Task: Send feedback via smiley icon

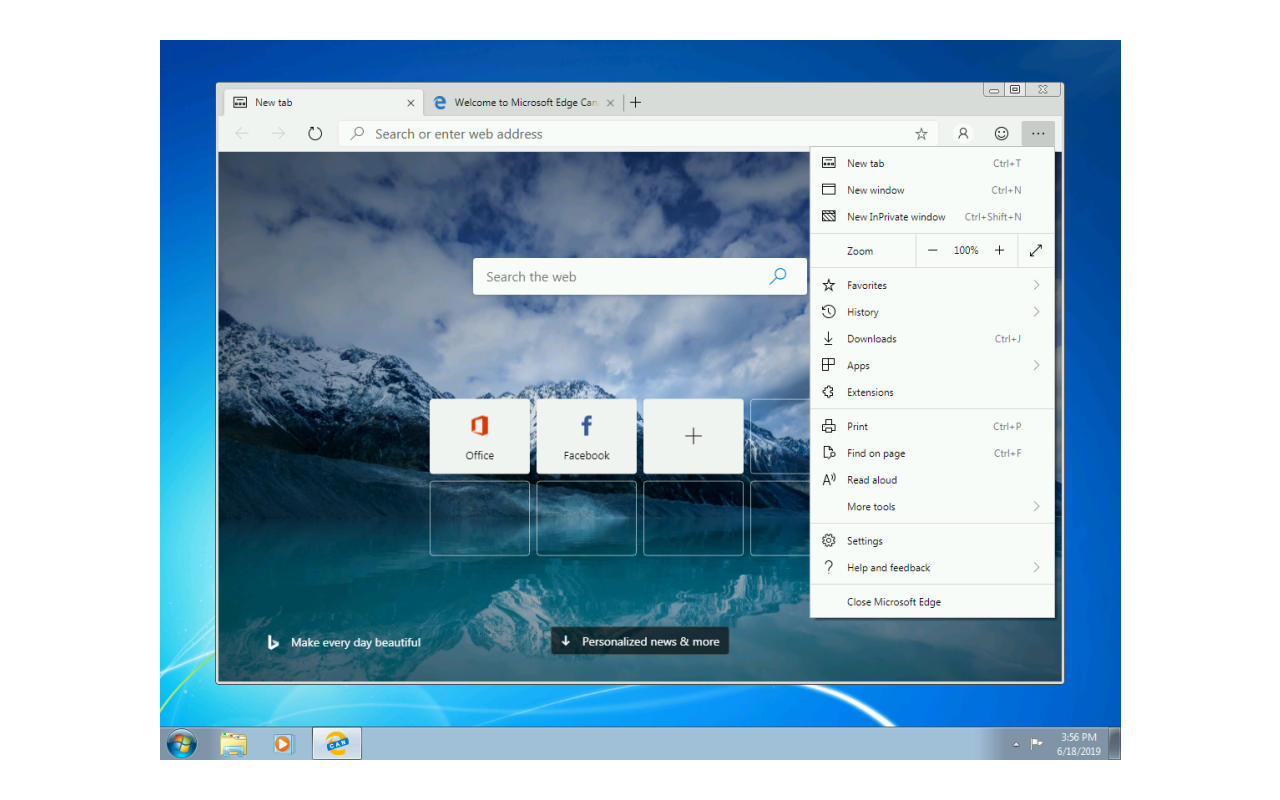Action: (x=1001, y=133)
